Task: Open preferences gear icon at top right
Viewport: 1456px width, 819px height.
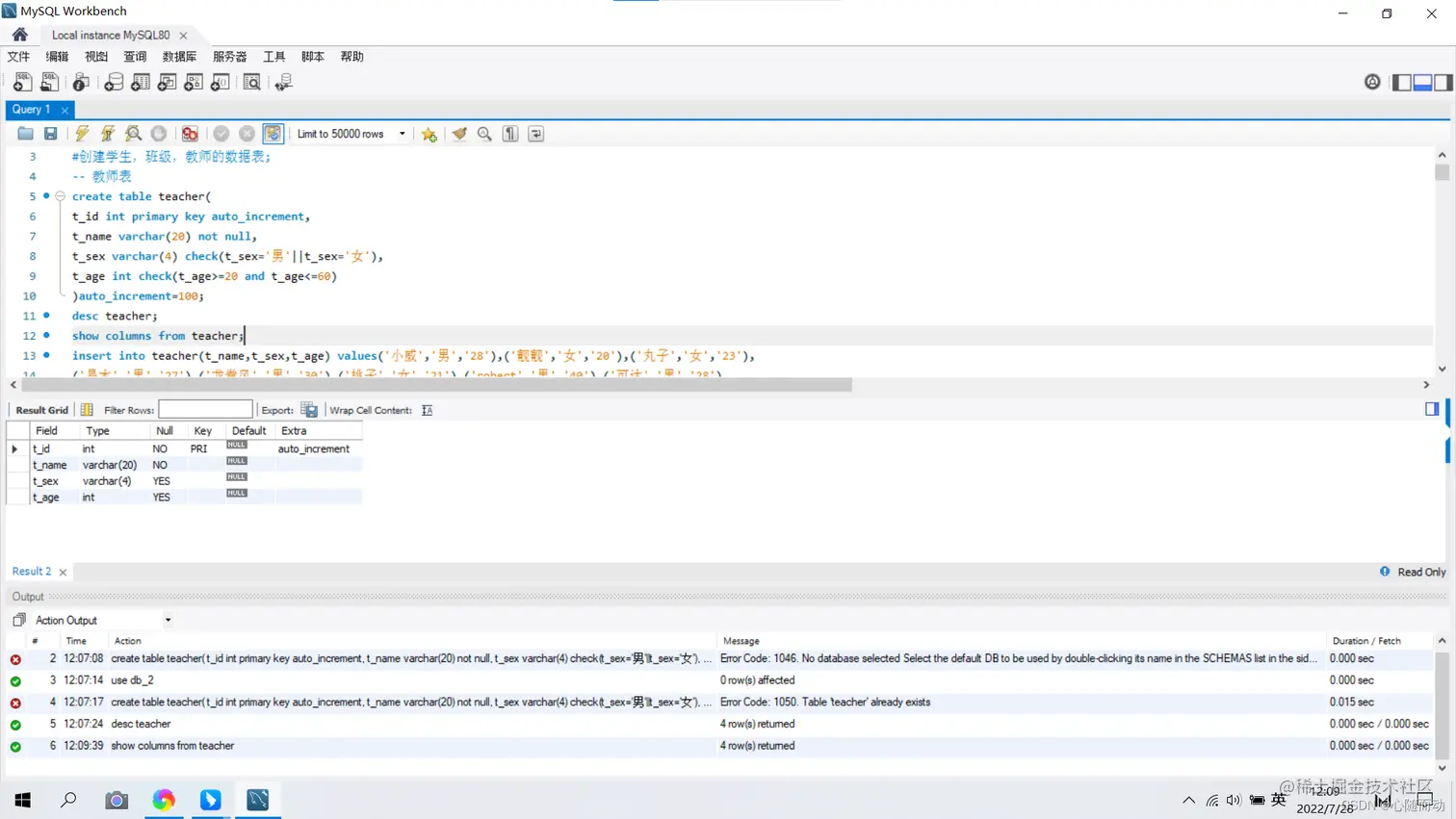Action: point(1372,83)
